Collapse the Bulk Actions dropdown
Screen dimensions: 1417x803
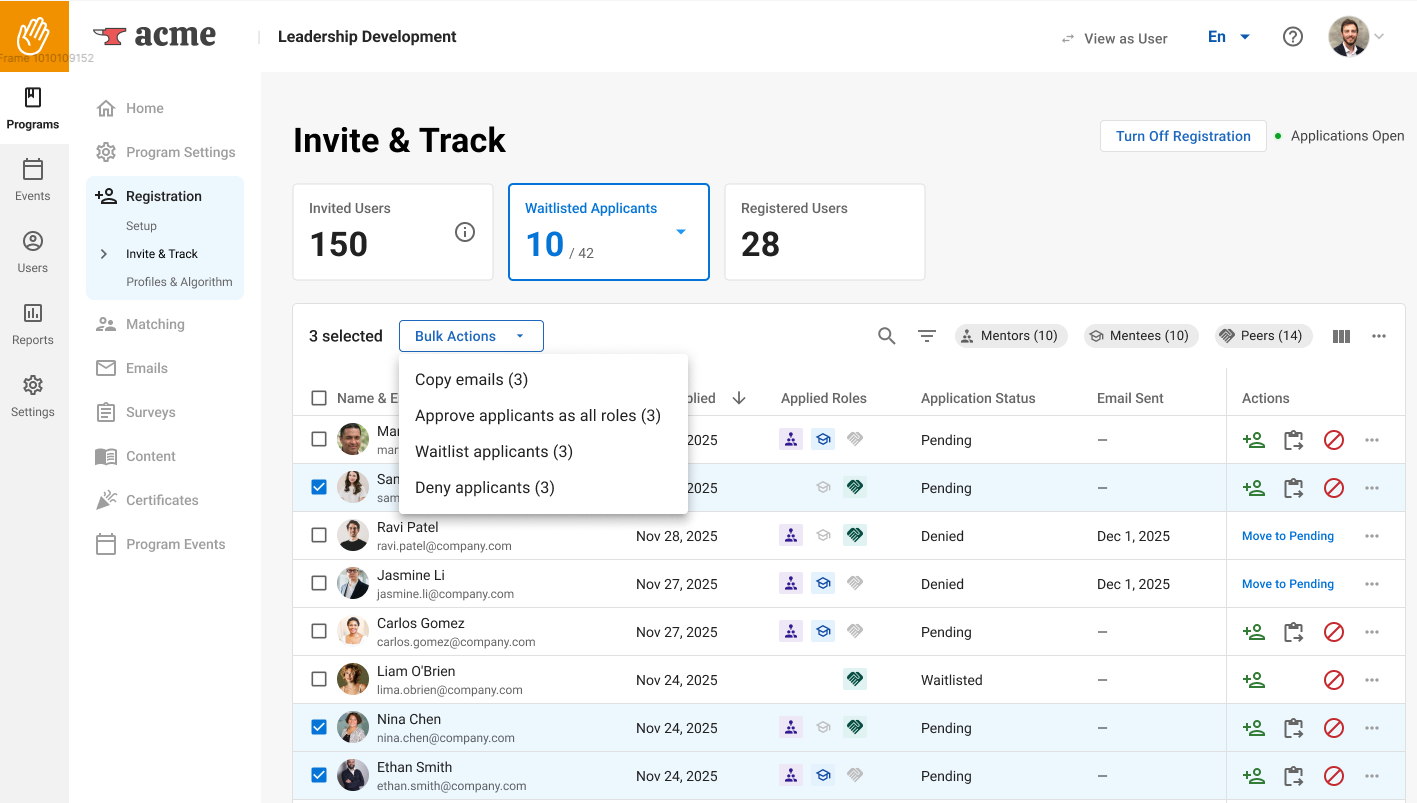click(471, 336)
